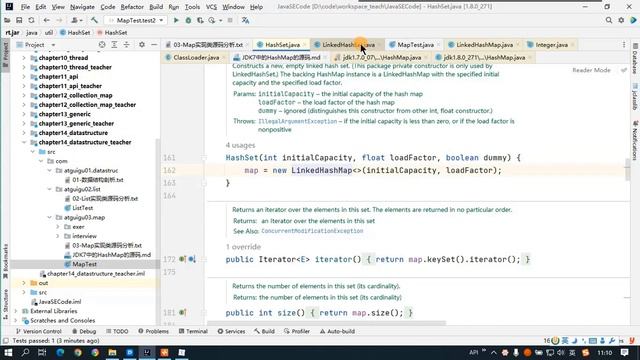Expand chapter11_api folder
Image resolution: width=640 pixels, height=360 pixels.
24,77
